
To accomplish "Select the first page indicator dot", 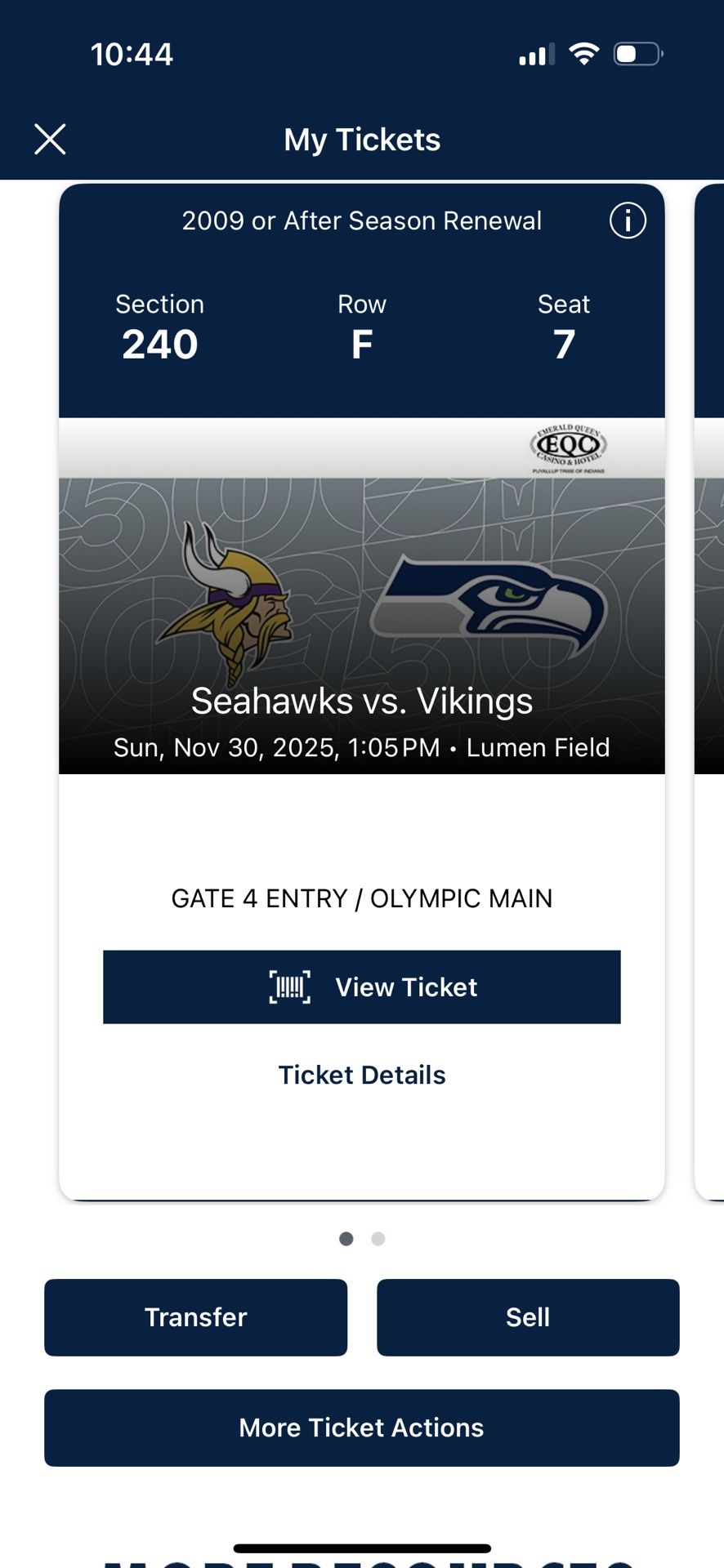I will coord(346,1239).
